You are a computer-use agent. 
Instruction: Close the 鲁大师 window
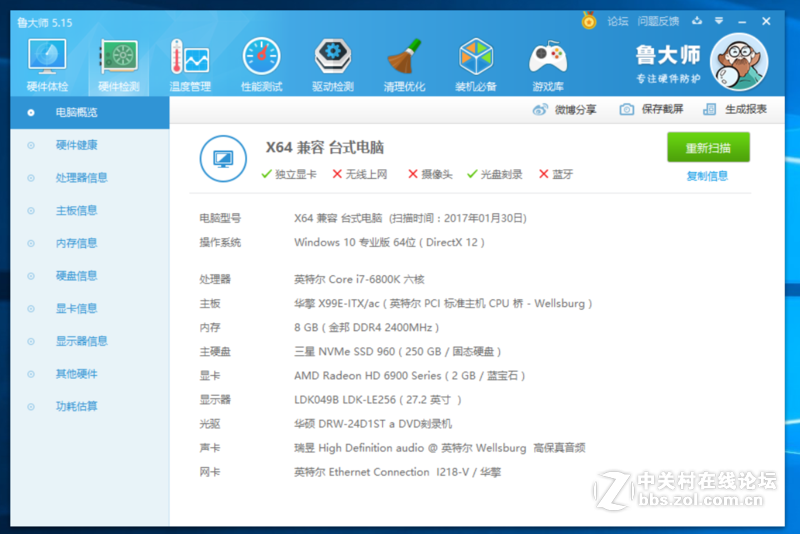pos(766,21)
